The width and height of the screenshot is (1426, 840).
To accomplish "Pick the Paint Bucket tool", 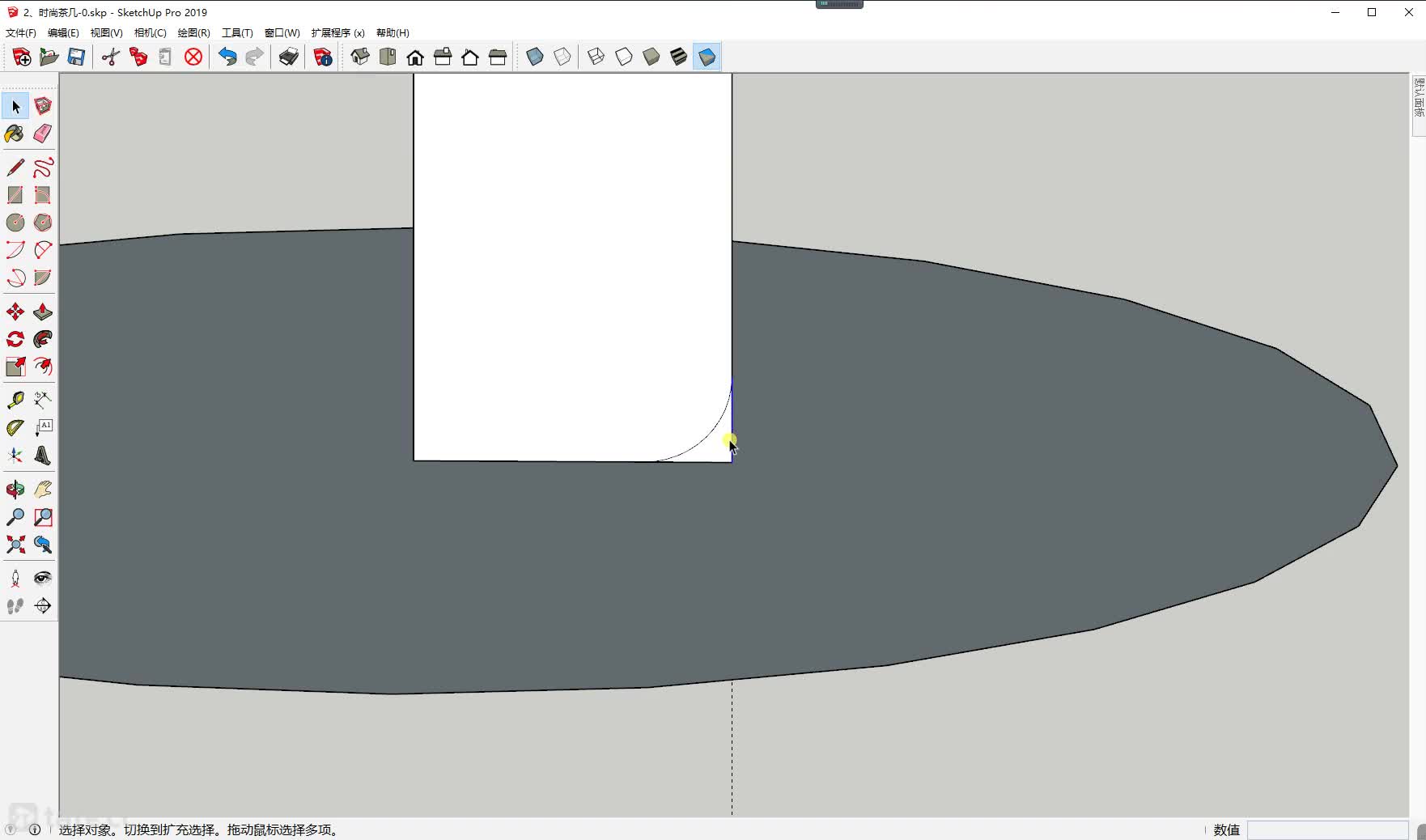I will click(x=15, y=134).
